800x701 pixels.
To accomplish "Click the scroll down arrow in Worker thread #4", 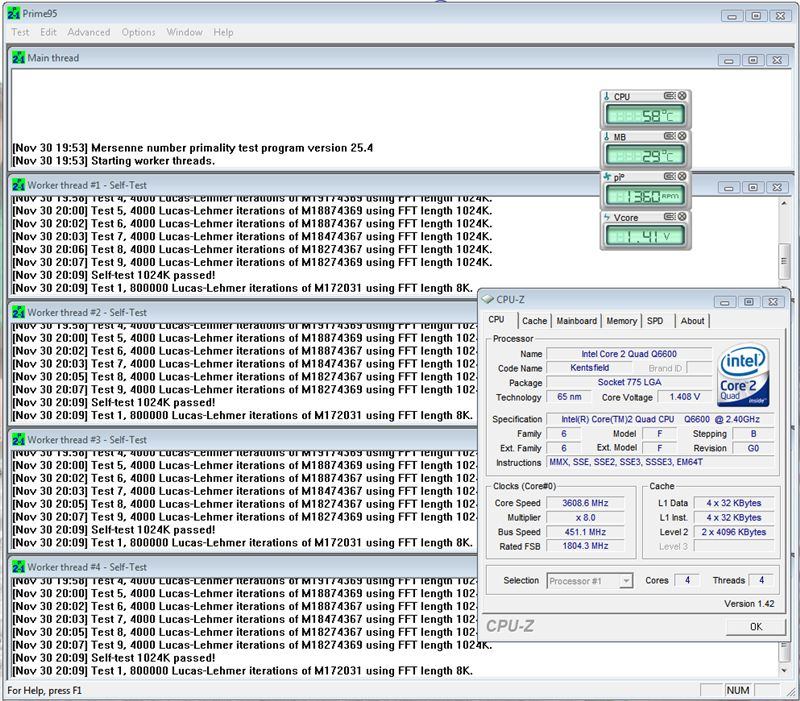I will tap(784, 670).
